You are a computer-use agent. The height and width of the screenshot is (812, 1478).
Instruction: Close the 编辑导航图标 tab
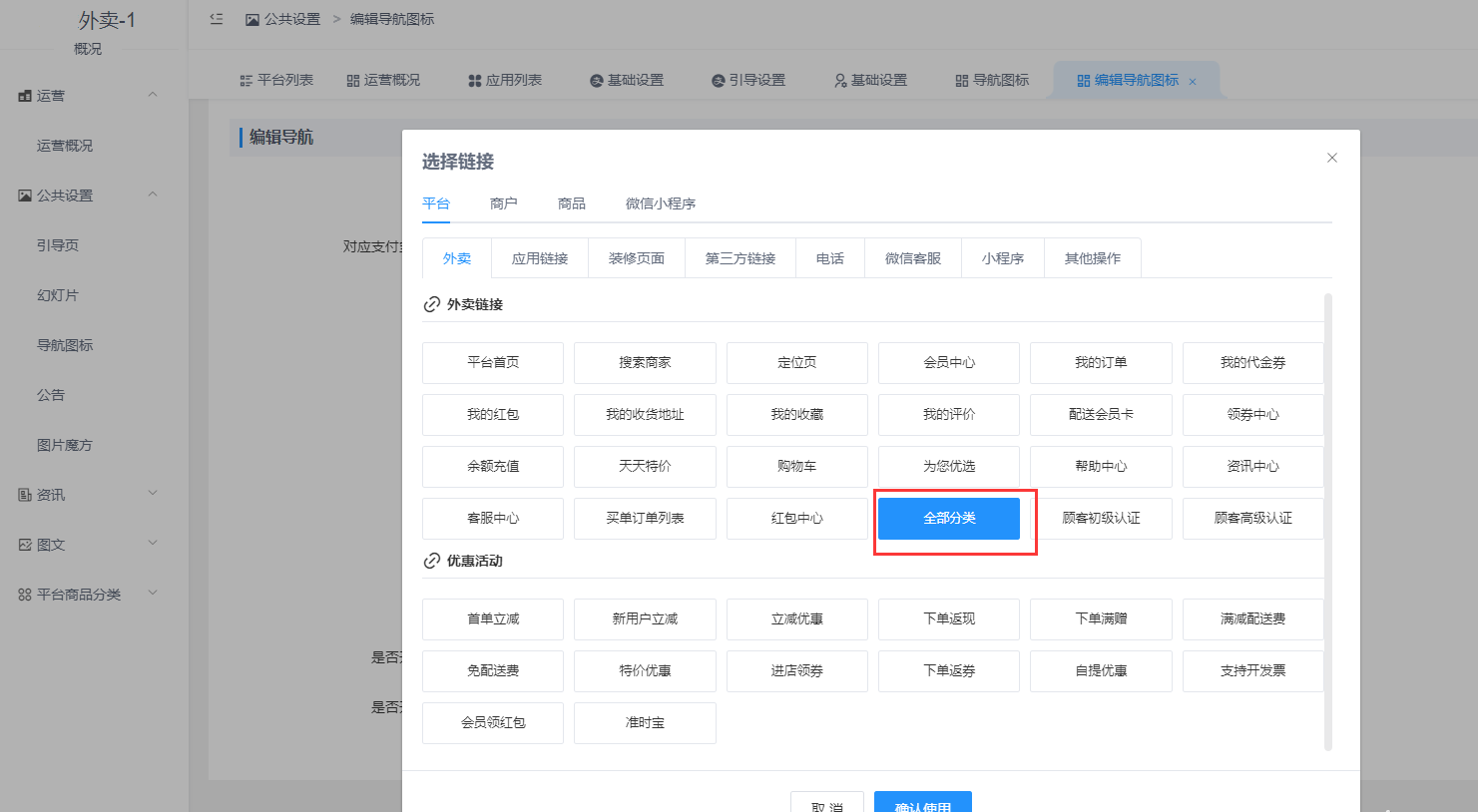(x=1193, y=82)
